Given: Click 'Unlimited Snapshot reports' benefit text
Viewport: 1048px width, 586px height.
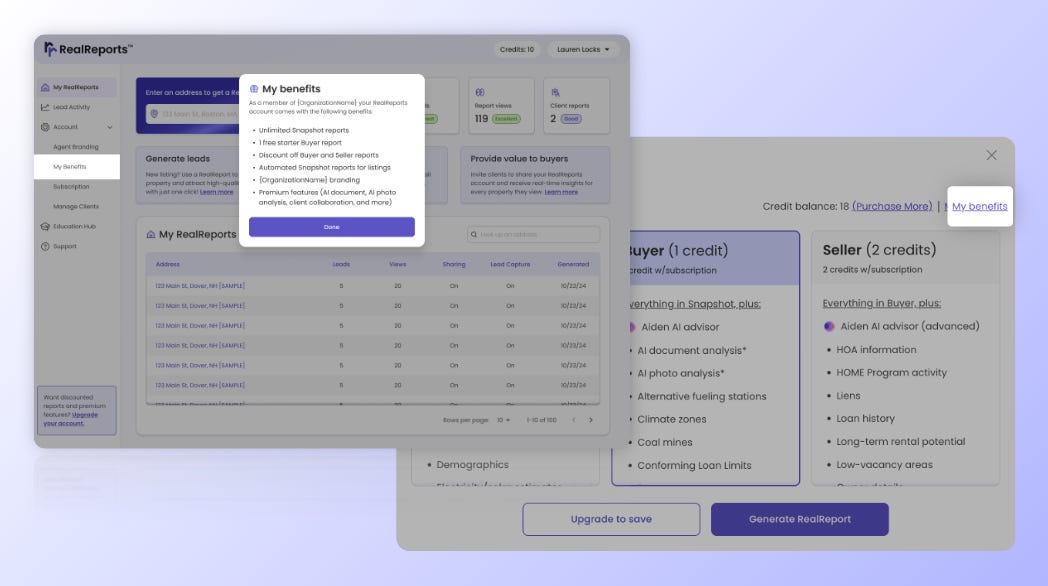Looking at the screenshot, I should pyautogui.click(x=303, y=130).
